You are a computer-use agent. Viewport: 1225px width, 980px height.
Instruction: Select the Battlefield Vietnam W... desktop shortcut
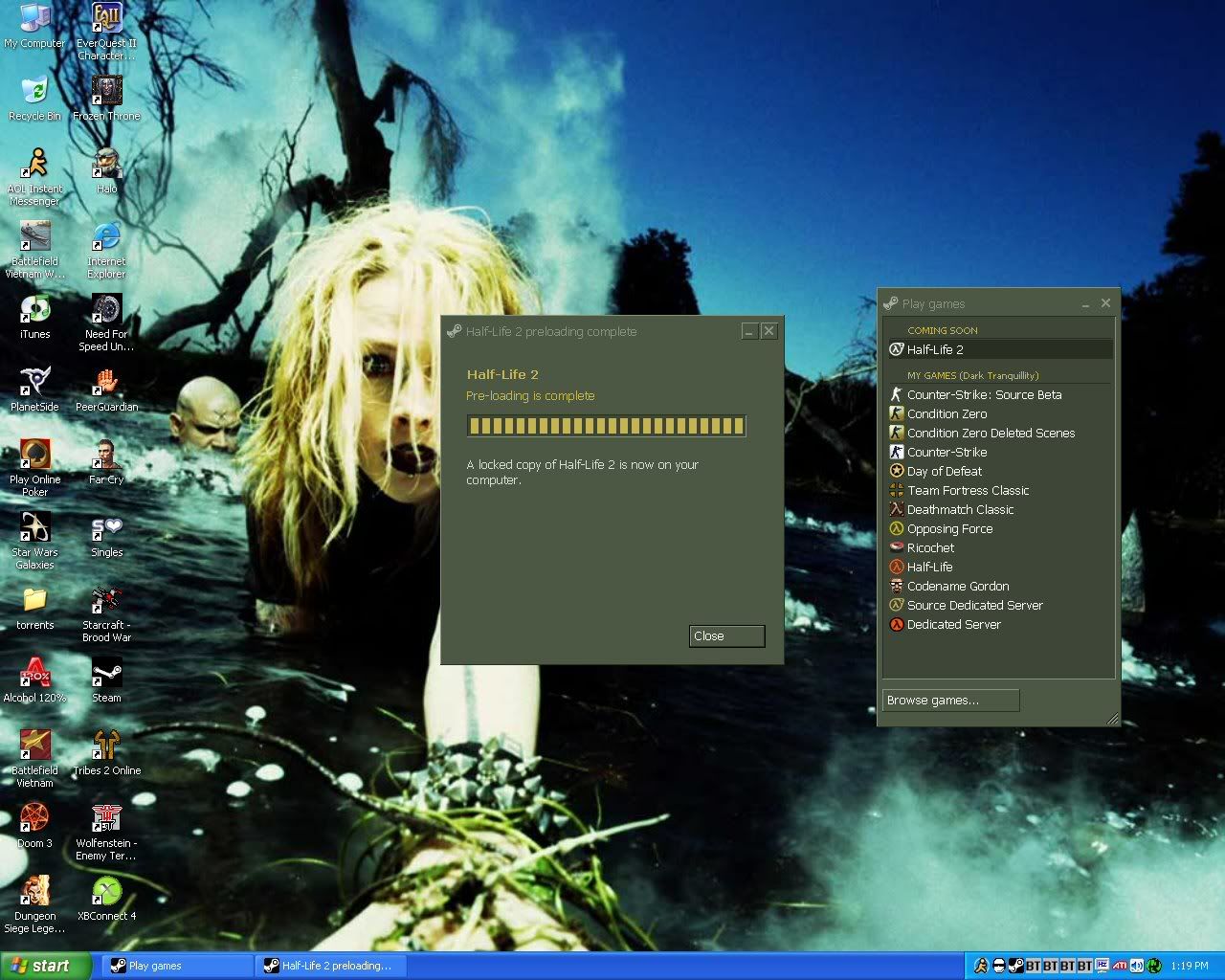(34, 250)
